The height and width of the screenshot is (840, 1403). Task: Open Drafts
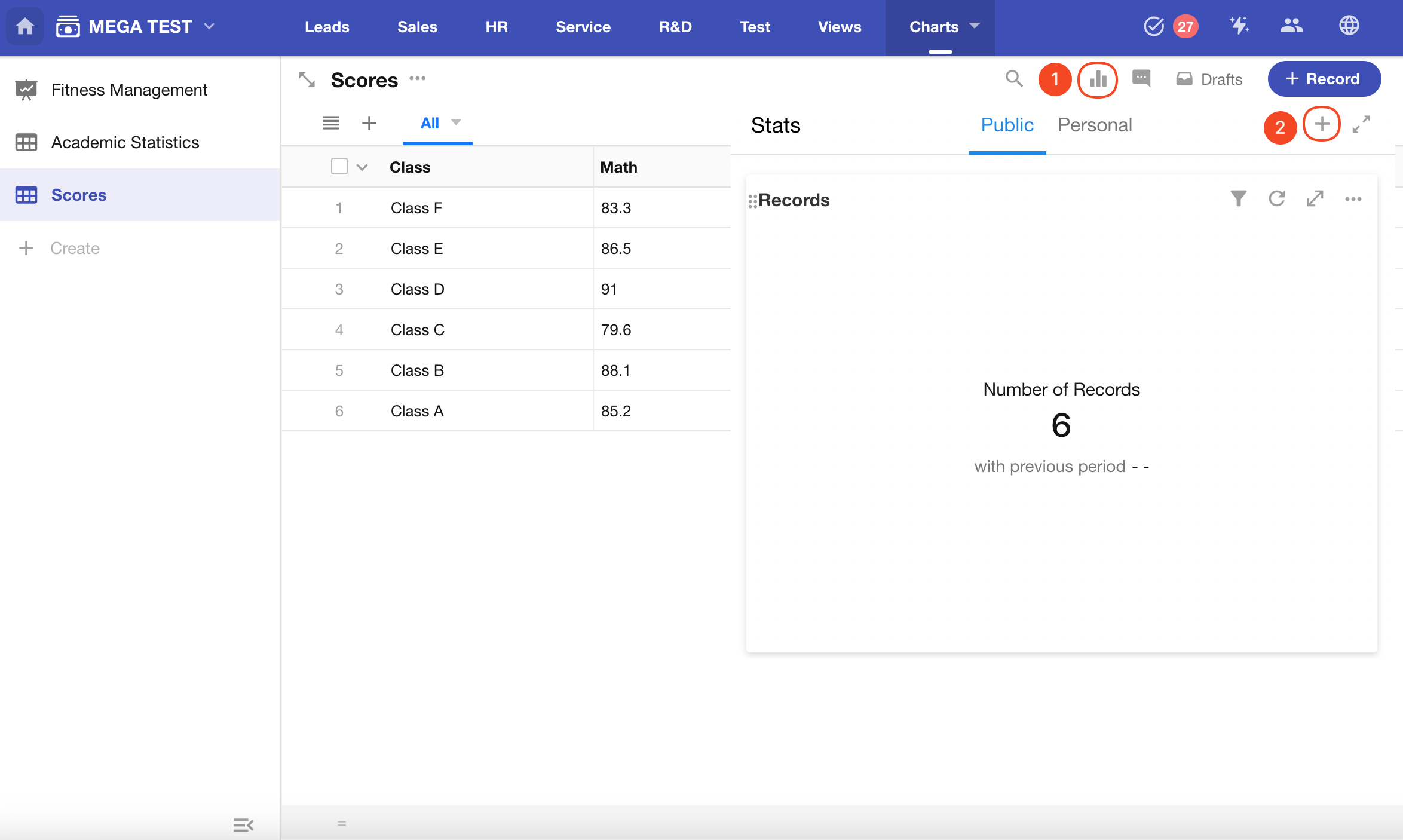(x=1209, y=79)
